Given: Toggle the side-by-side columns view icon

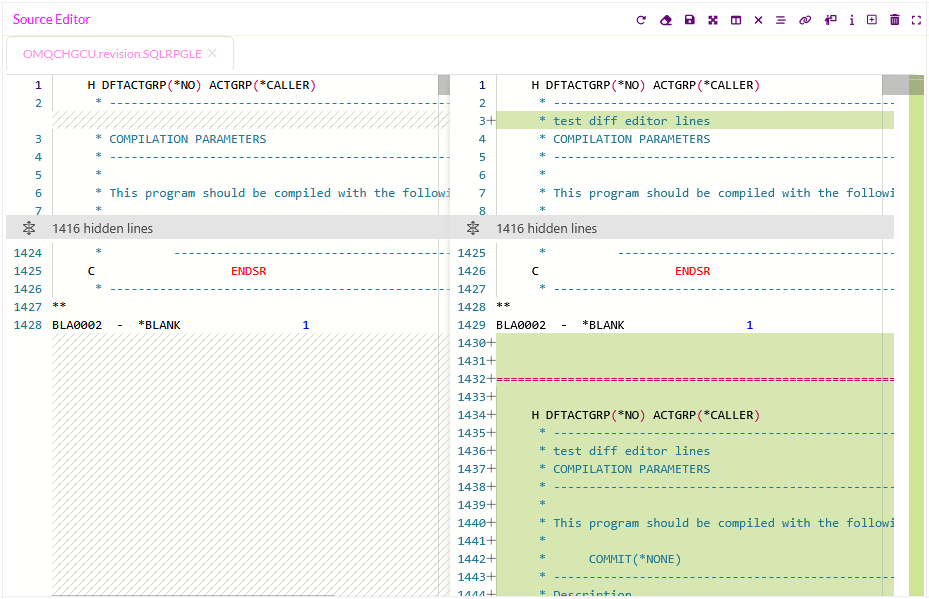Looking at the screenshot, I should pyautogui.click(x=736, y=20).
